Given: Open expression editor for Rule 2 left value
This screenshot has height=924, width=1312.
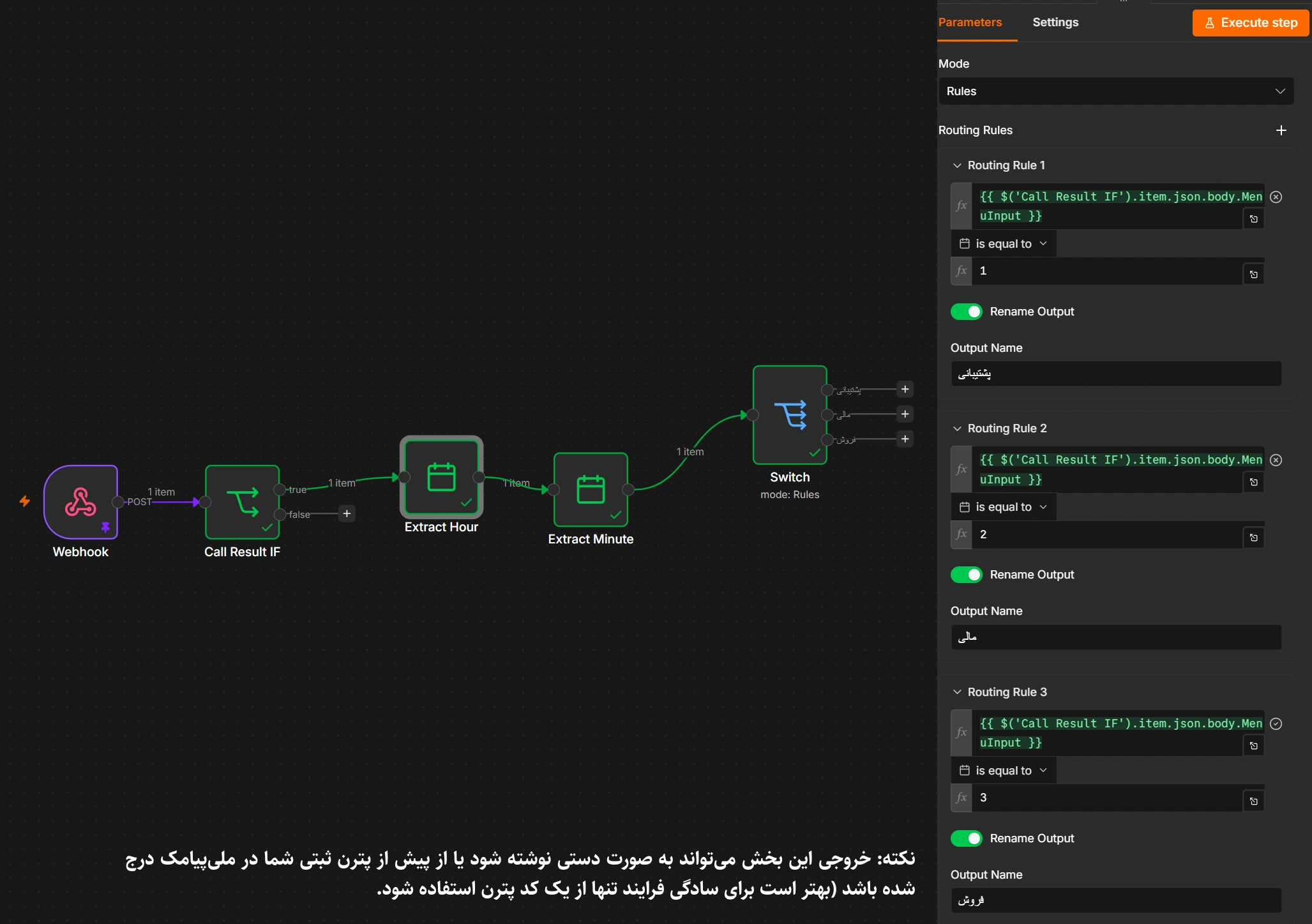Looking at the screenshot, I should coord(1254,482).
